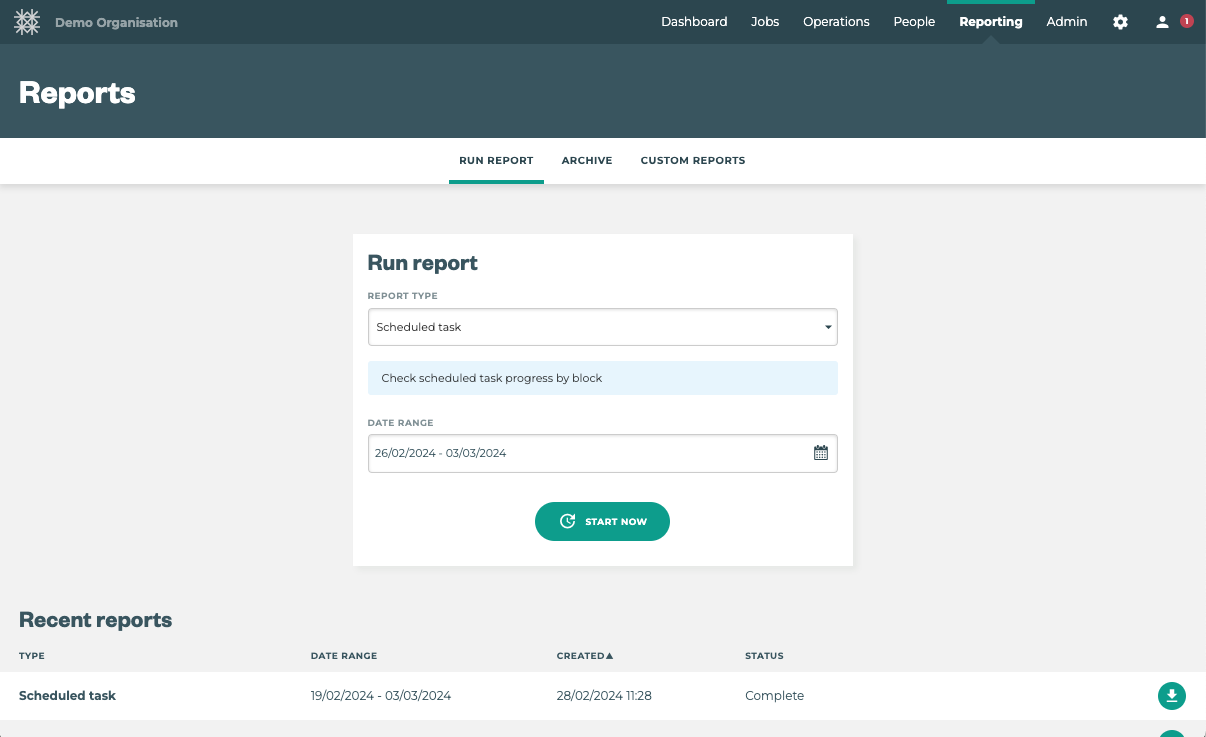Navigate to Operations
The height and width of the screenshot is (737, 1206).
[836, 22]
